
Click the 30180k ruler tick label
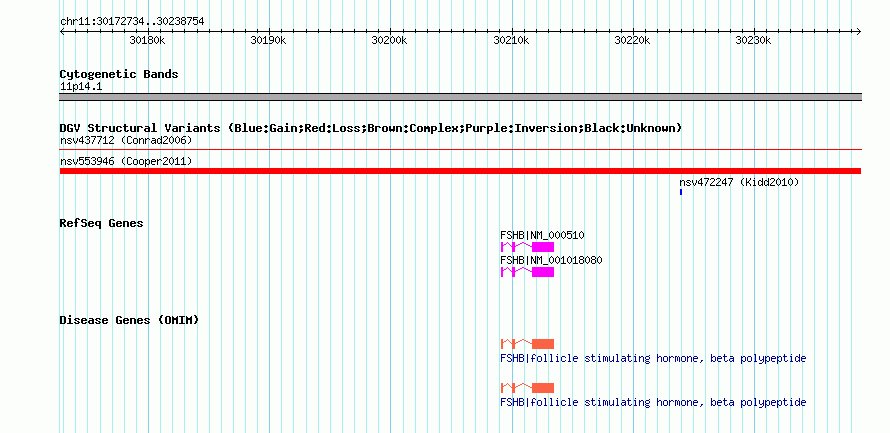coord(148,40)
